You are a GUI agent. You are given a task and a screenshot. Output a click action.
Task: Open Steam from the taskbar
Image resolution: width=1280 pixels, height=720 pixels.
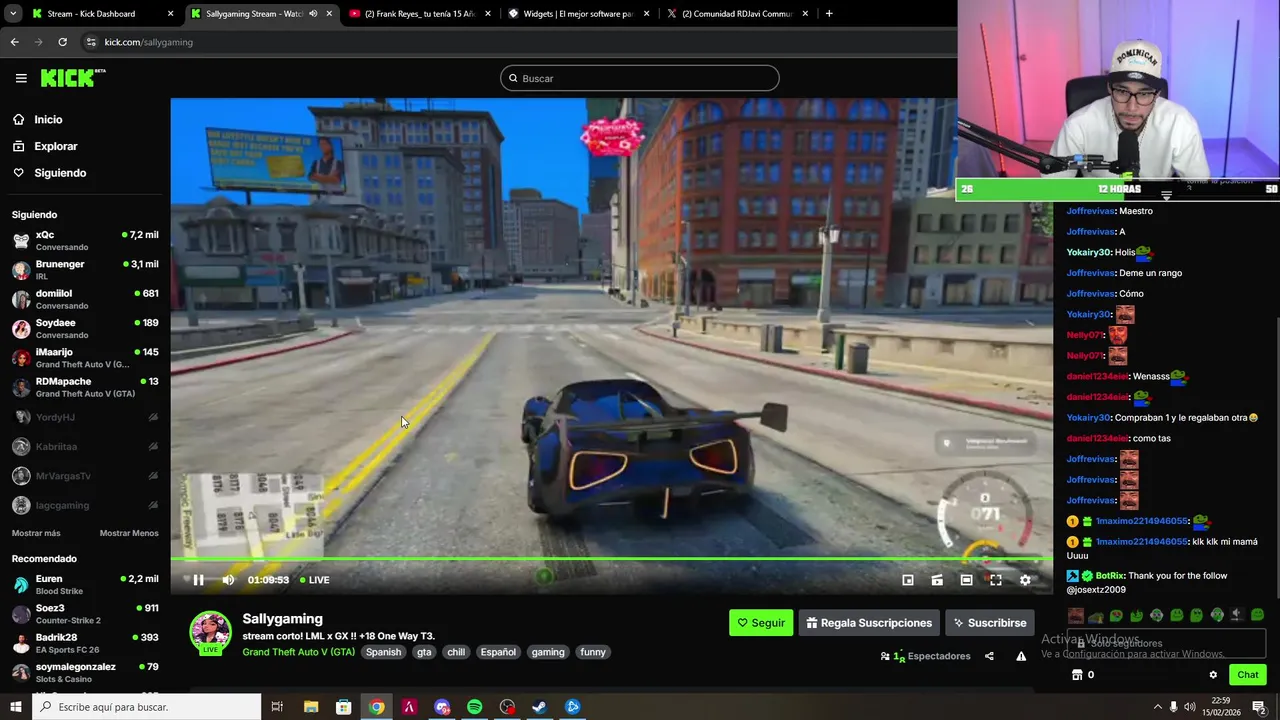click(540, 707)
